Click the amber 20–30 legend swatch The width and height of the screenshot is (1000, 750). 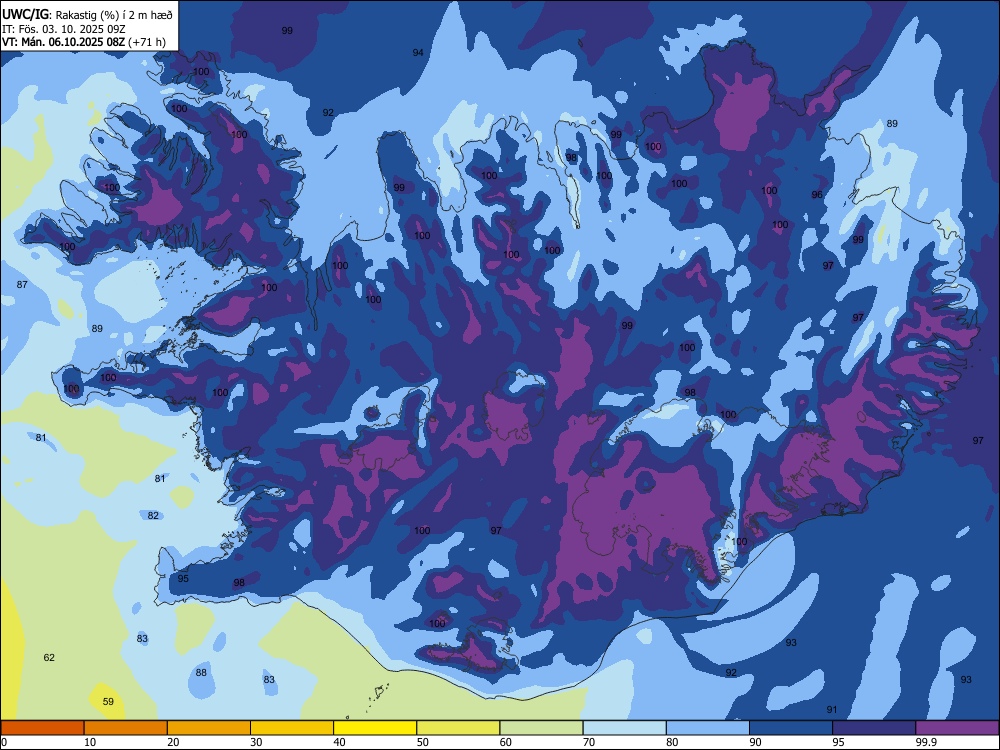[x=209, y=728]
